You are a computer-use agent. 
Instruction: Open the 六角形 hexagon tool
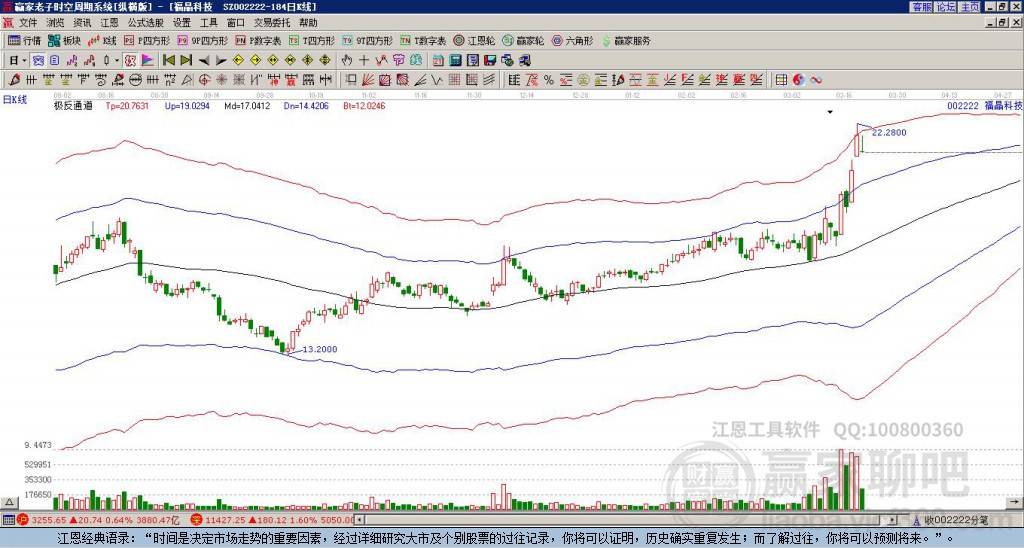pos(573,40)
